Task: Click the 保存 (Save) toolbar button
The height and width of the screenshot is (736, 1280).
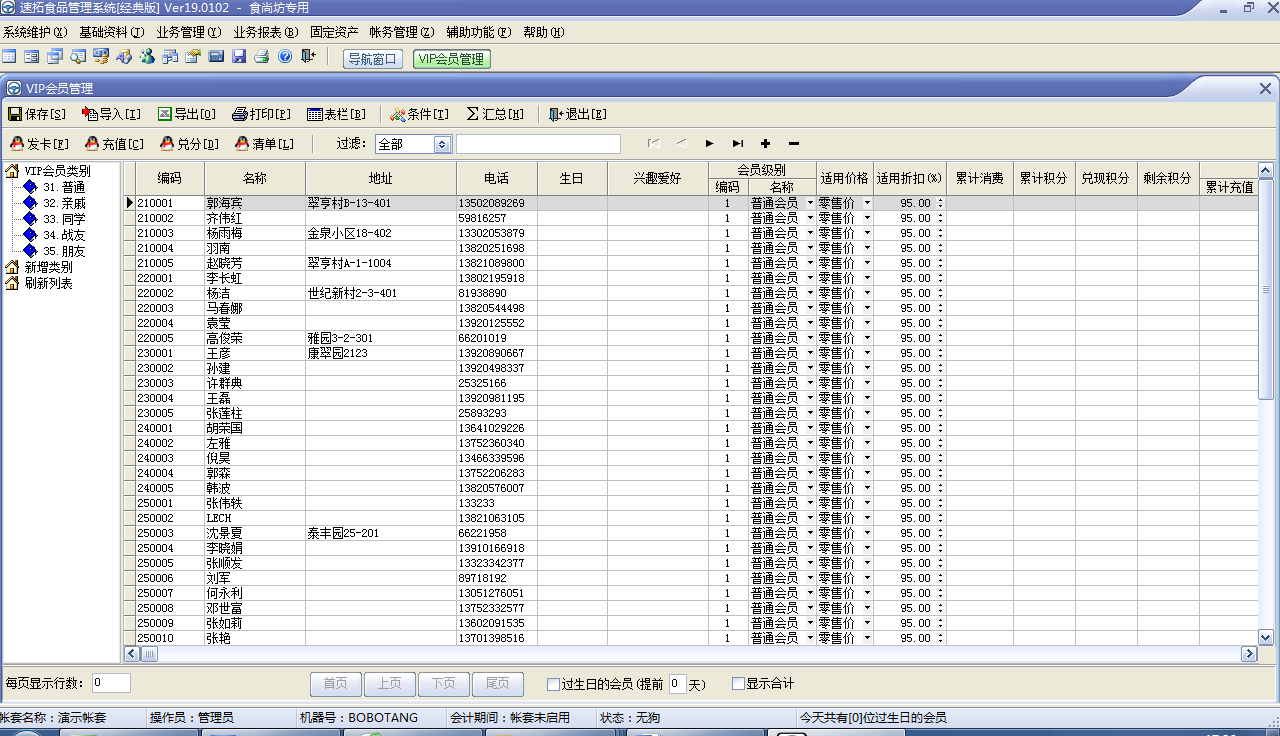Action: pos(37,114)
